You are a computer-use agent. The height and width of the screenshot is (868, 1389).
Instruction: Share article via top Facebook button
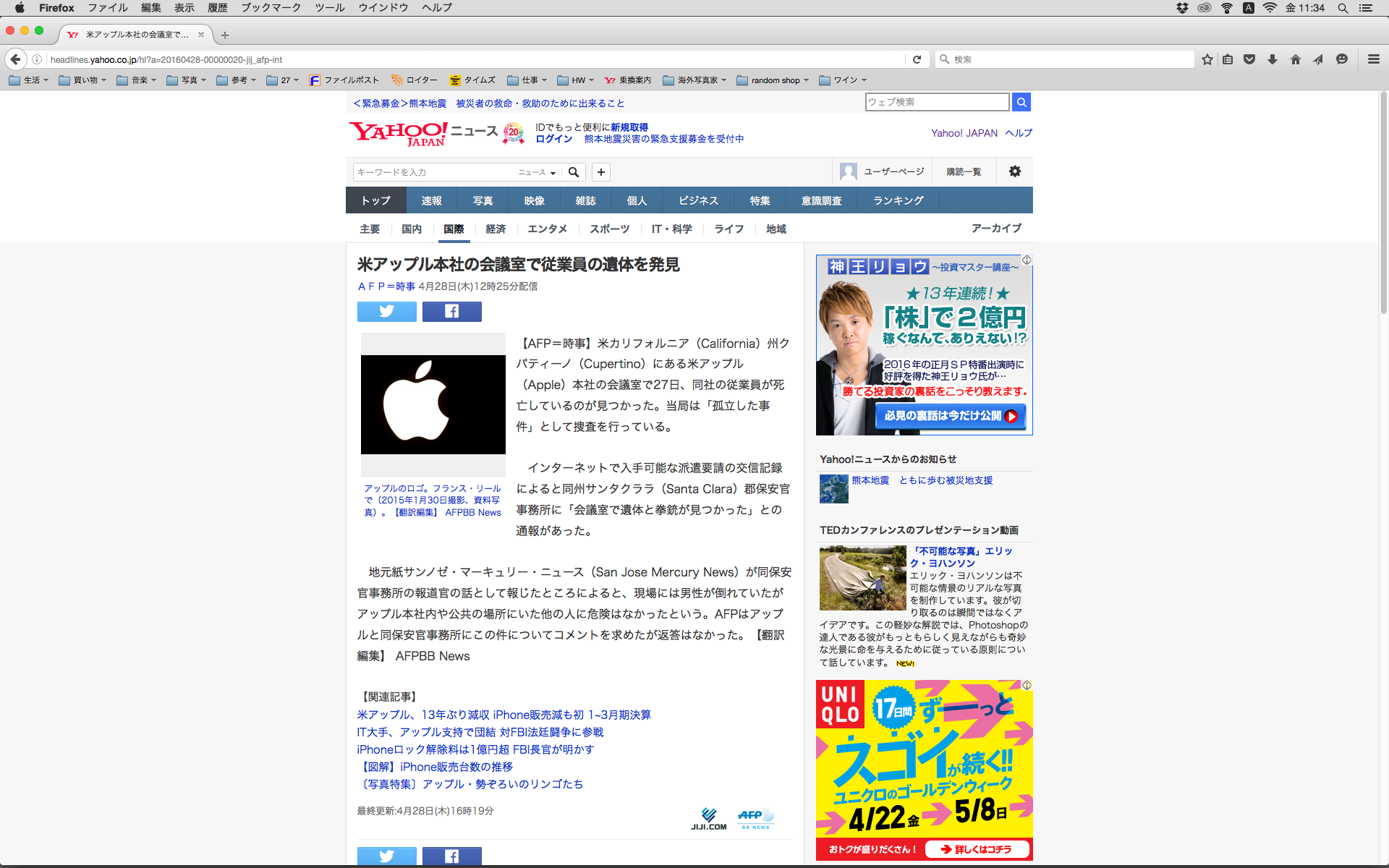coord(451,311)
